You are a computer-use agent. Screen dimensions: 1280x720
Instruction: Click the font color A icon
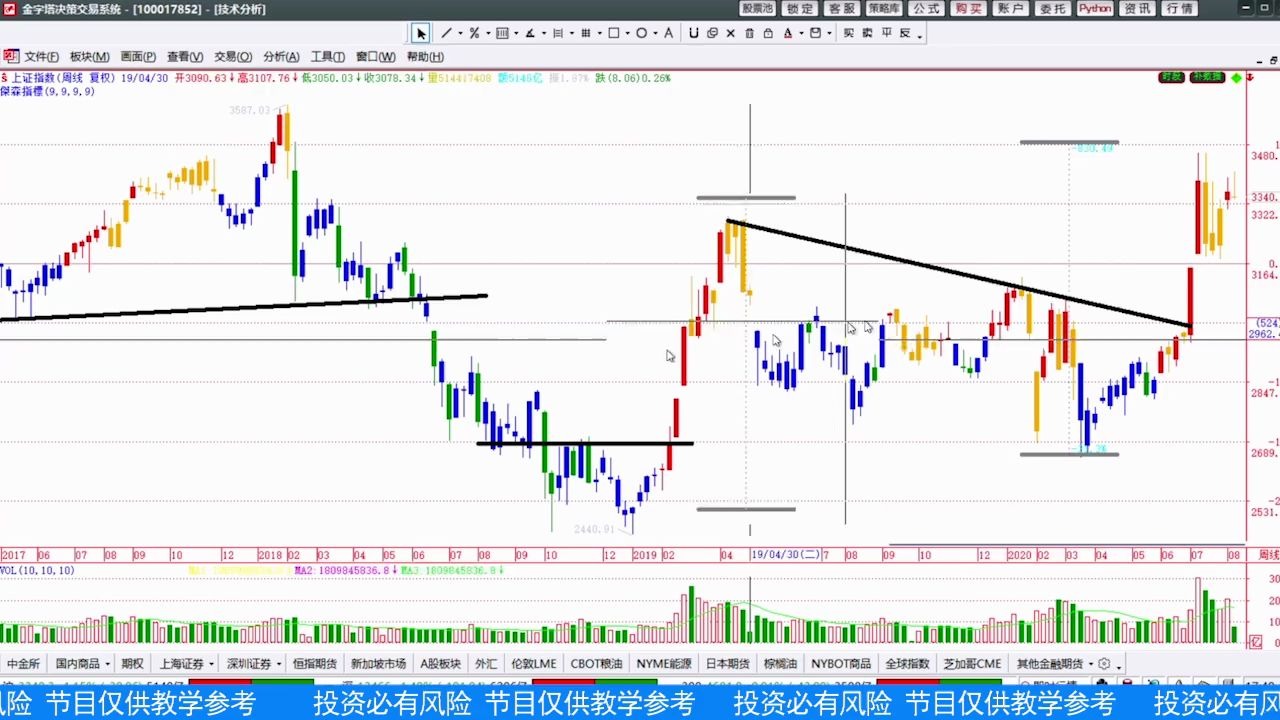(x=788, y=33)
